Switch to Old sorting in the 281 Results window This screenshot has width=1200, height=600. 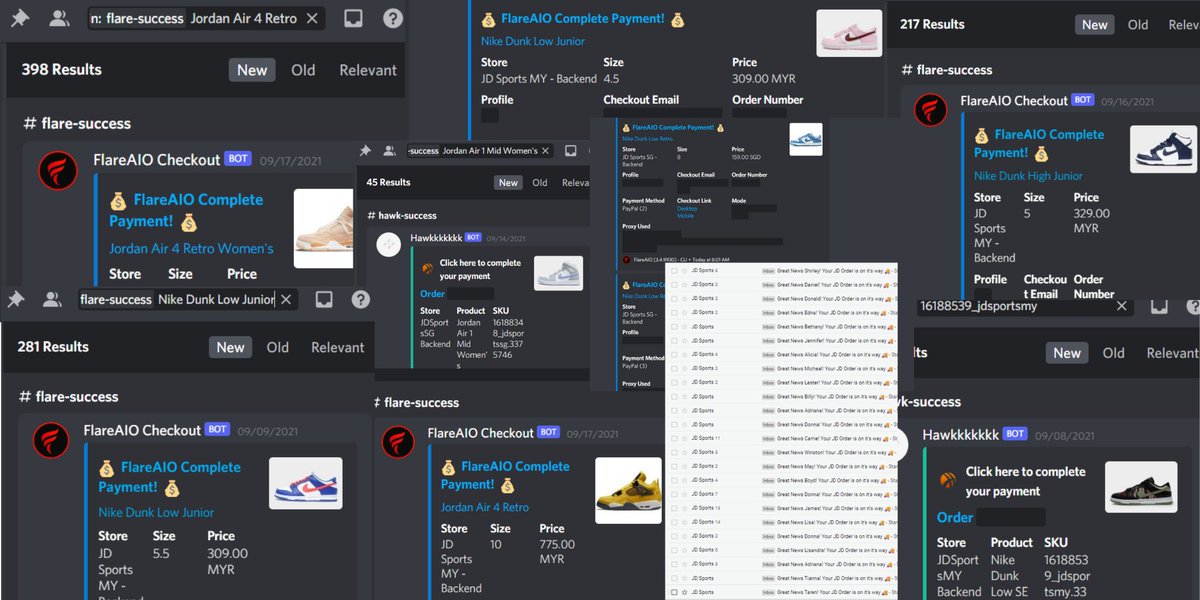[x=278, y=347]
